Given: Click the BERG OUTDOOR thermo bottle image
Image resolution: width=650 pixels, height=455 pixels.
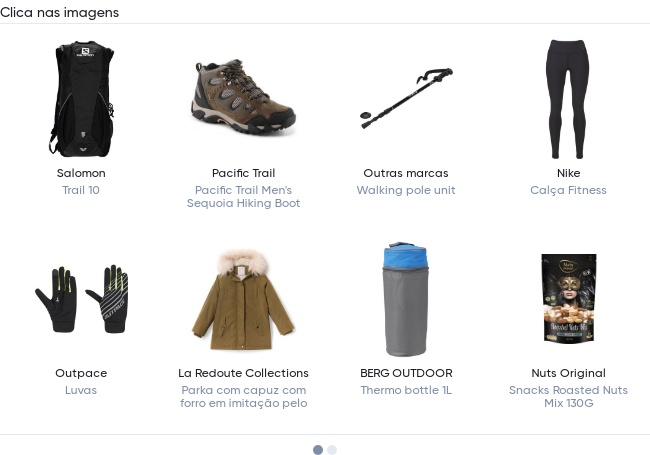Looking at the screenshot, I should point(406,299).
